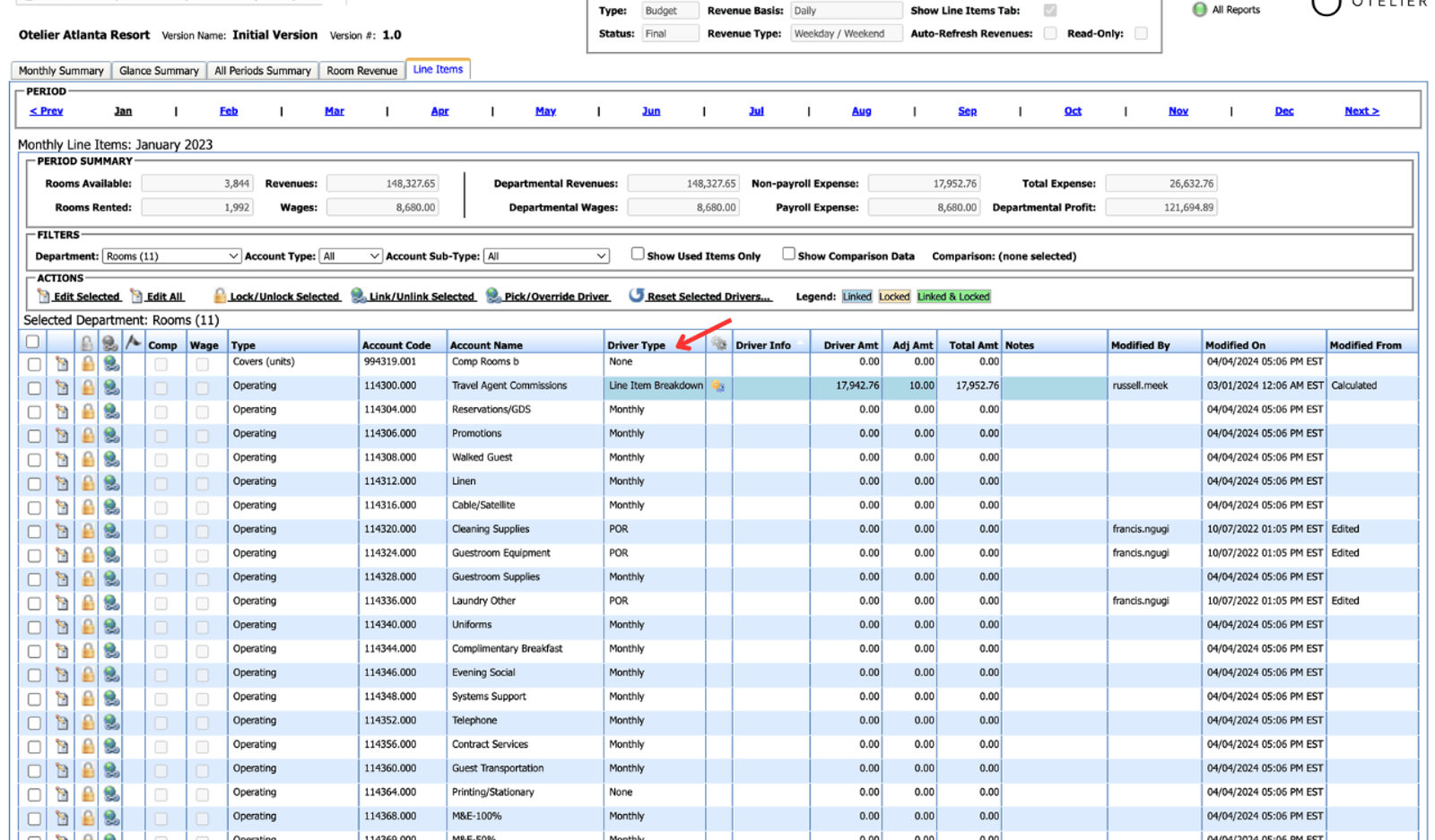Click the gear icon column header
The height and width of the screenshot is (840, 1435).
point(718,342)
